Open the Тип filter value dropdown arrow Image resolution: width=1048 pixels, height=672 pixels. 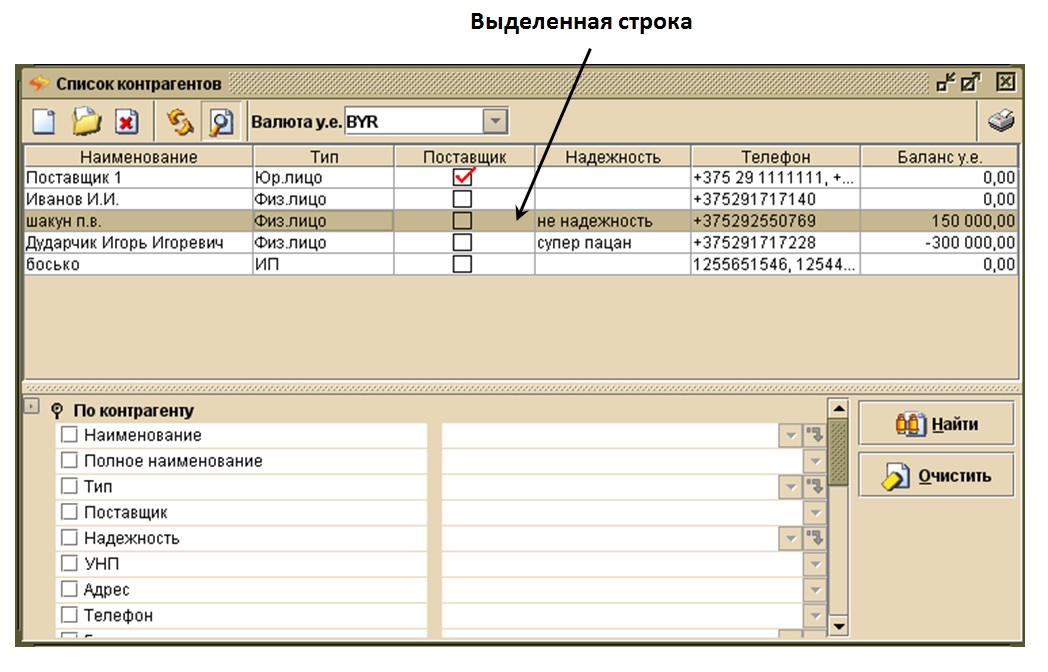click(791, 487)
